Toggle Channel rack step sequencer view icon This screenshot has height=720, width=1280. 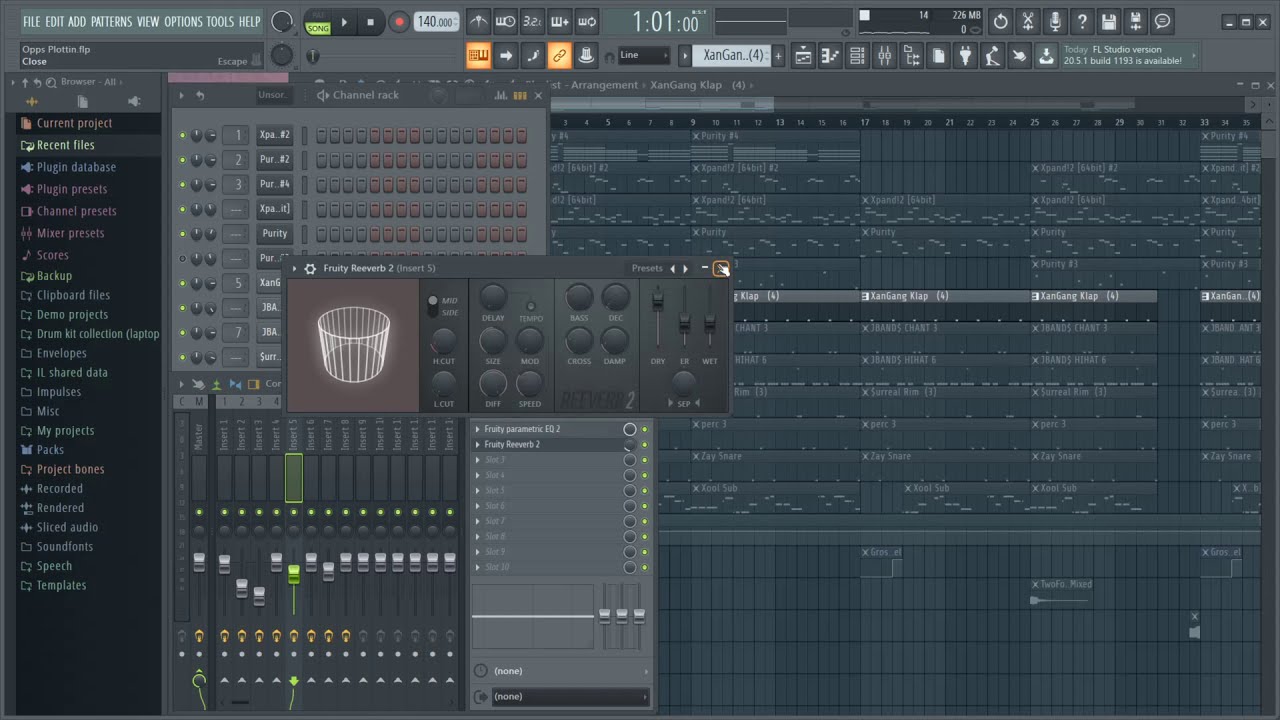point(519,95)
